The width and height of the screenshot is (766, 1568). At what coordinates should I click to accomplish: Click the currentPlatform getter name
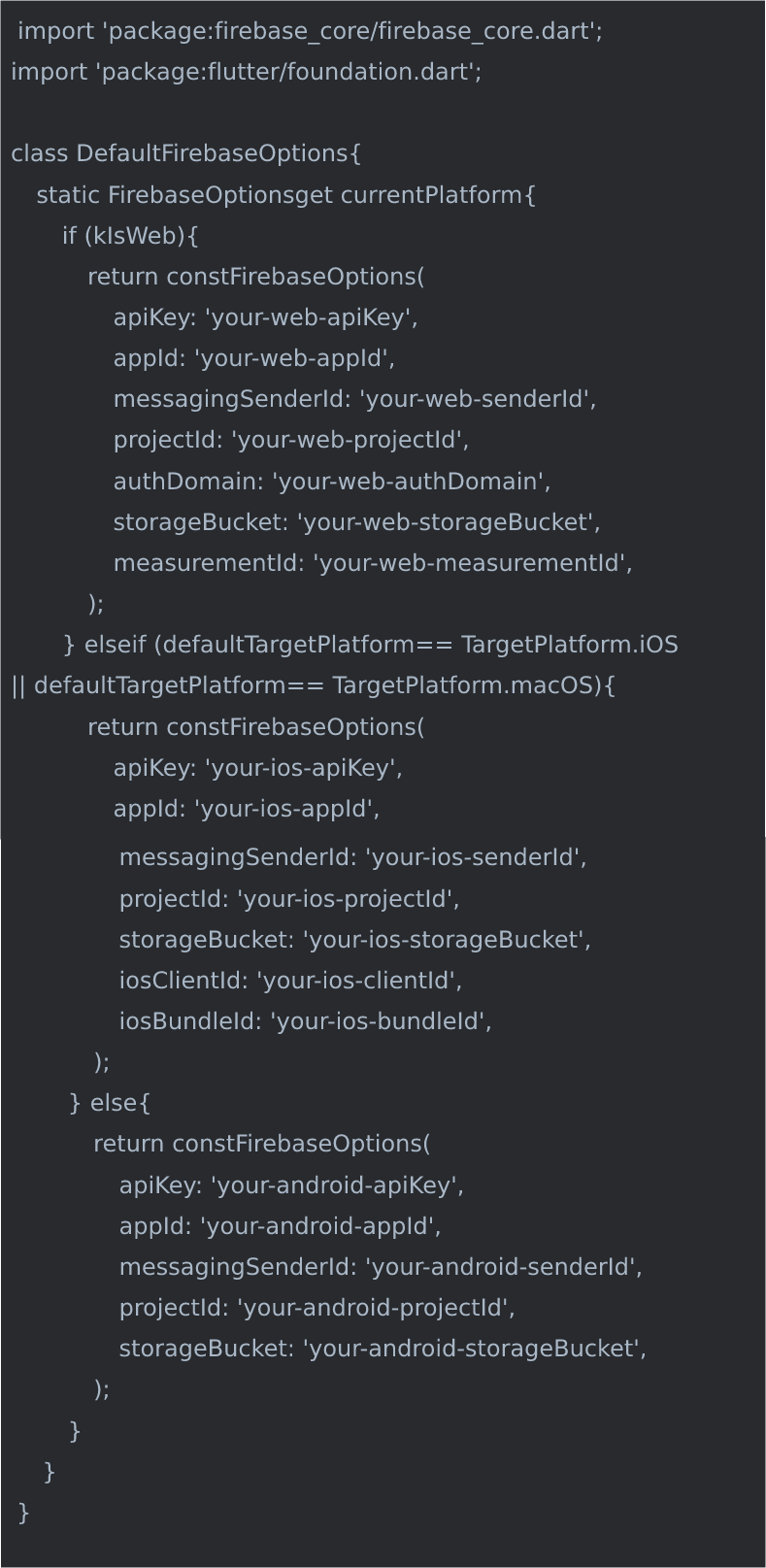431,195
